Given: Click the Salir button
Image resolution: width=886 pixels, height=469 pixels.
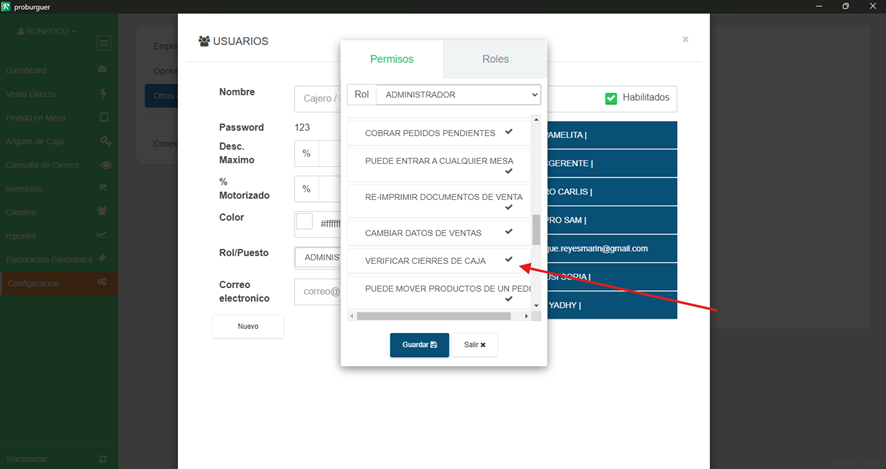Looking at the screenshot, I should pos(475,345).
